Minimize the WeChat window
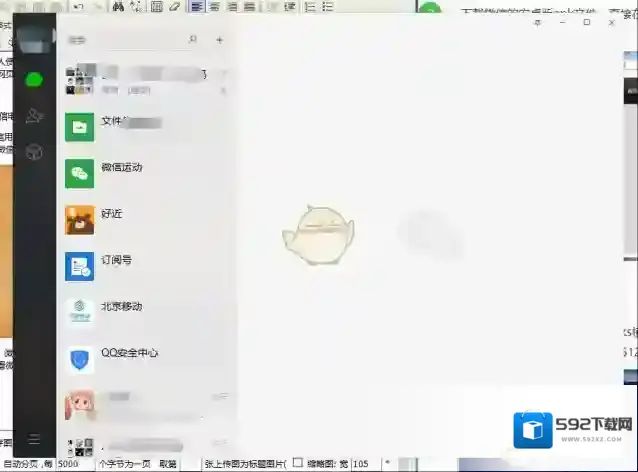Image resolution: width=638 pixels, height=472 pixels. pos(562,23)
